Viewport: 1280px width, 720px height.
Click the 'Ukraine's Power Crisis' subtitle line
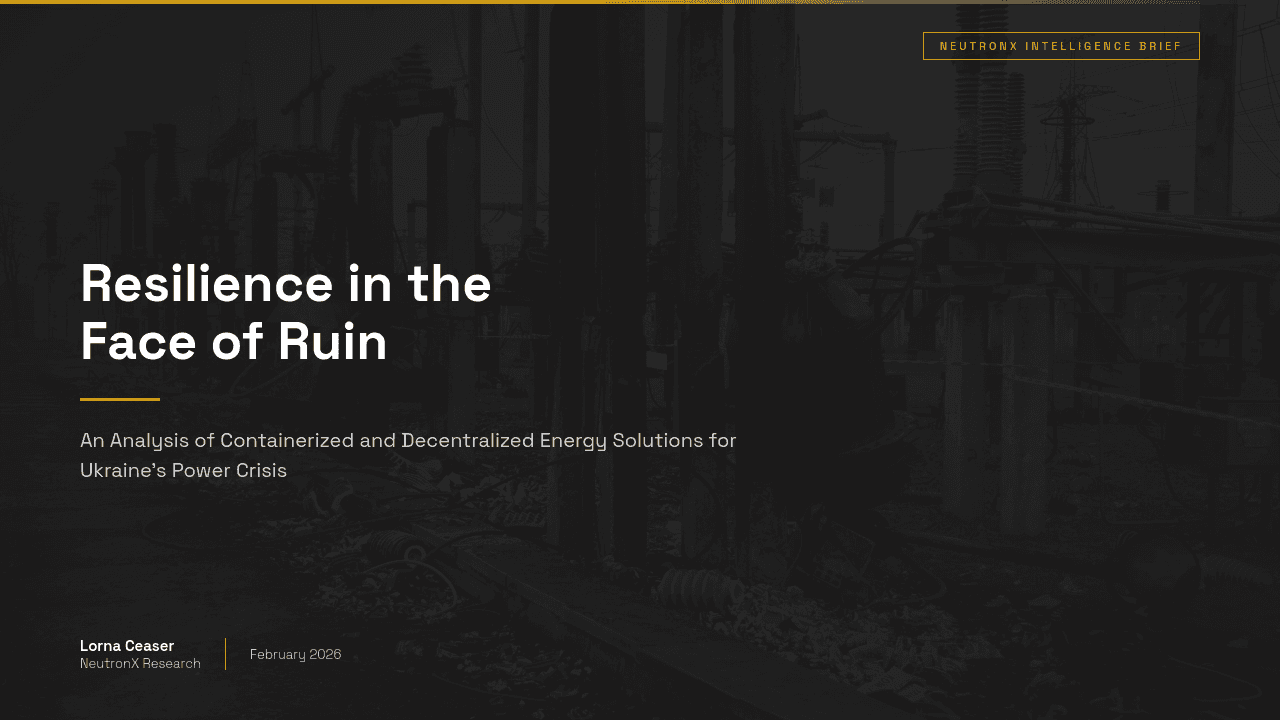184,470
